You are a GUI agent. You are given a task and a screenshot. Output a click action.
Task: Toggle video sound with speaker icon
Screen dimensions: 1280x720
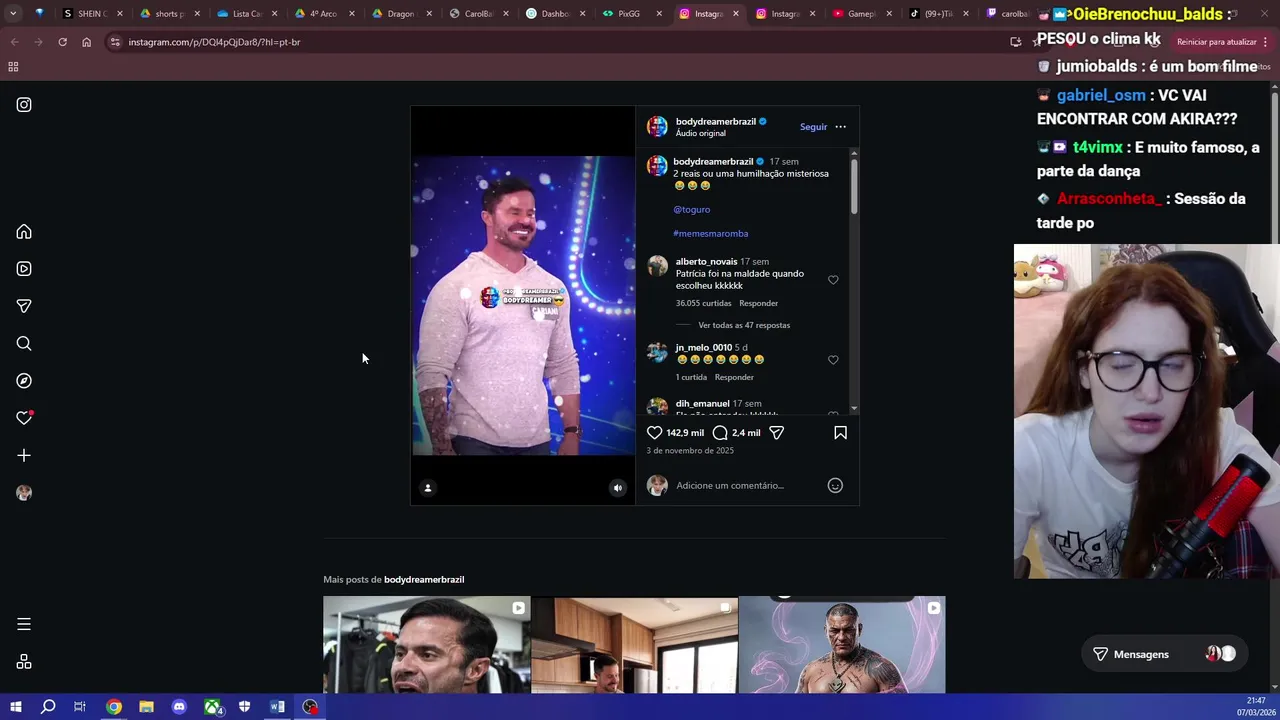point(617,488)
